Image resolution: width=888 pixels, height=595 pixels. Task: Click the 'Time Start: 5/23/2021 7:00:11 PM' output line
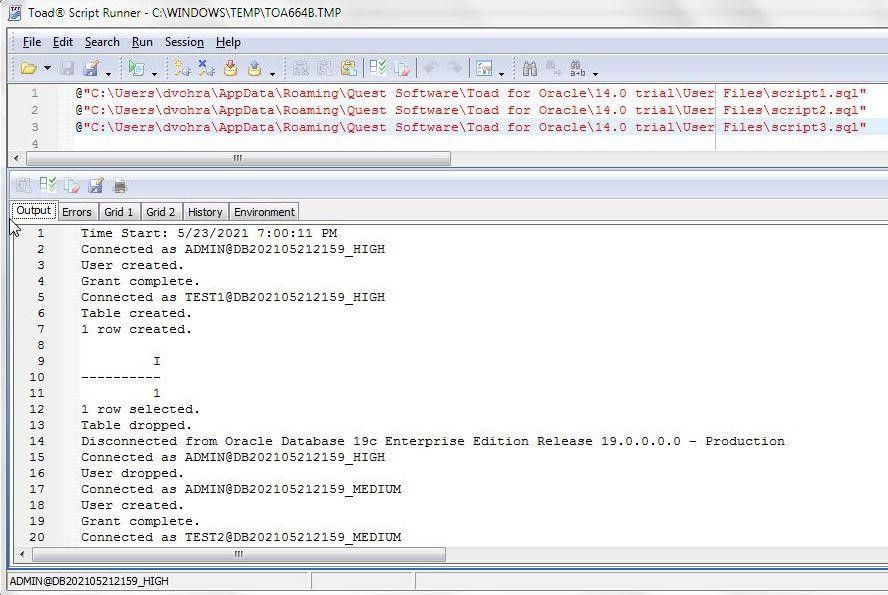pos(209,233)
